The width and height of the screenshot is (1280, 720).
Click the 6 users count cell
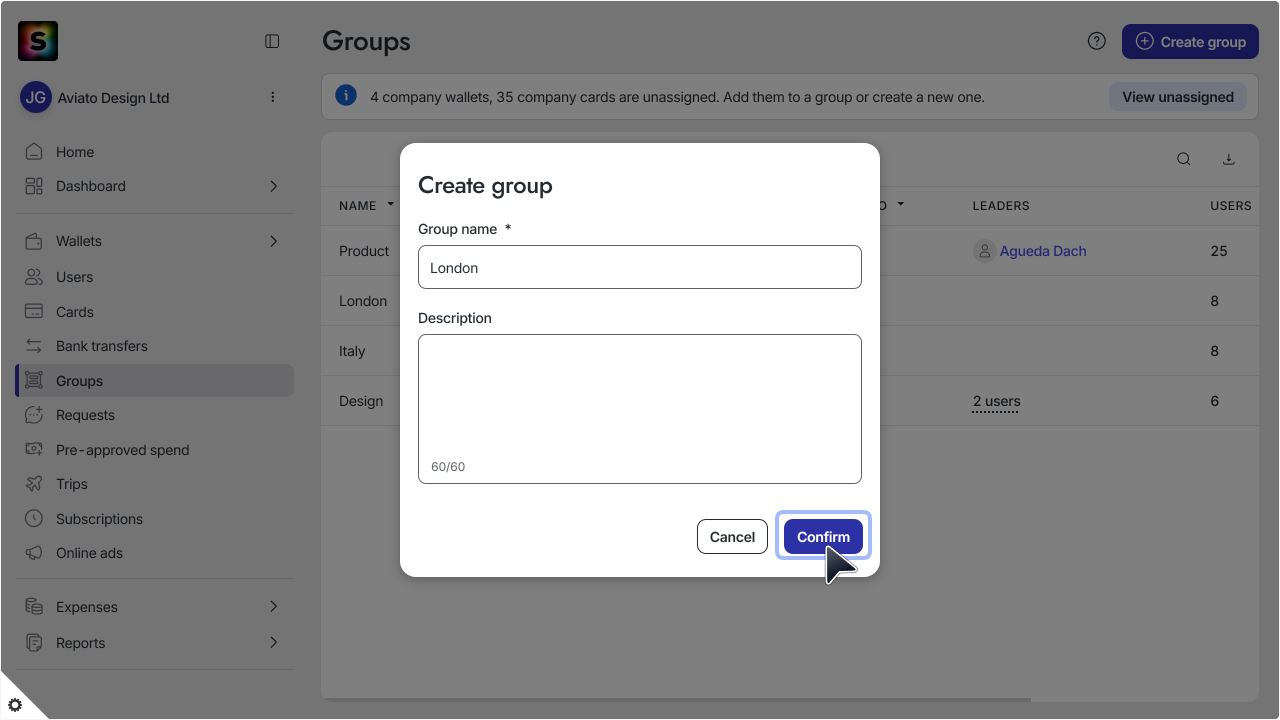(1215, 401)
